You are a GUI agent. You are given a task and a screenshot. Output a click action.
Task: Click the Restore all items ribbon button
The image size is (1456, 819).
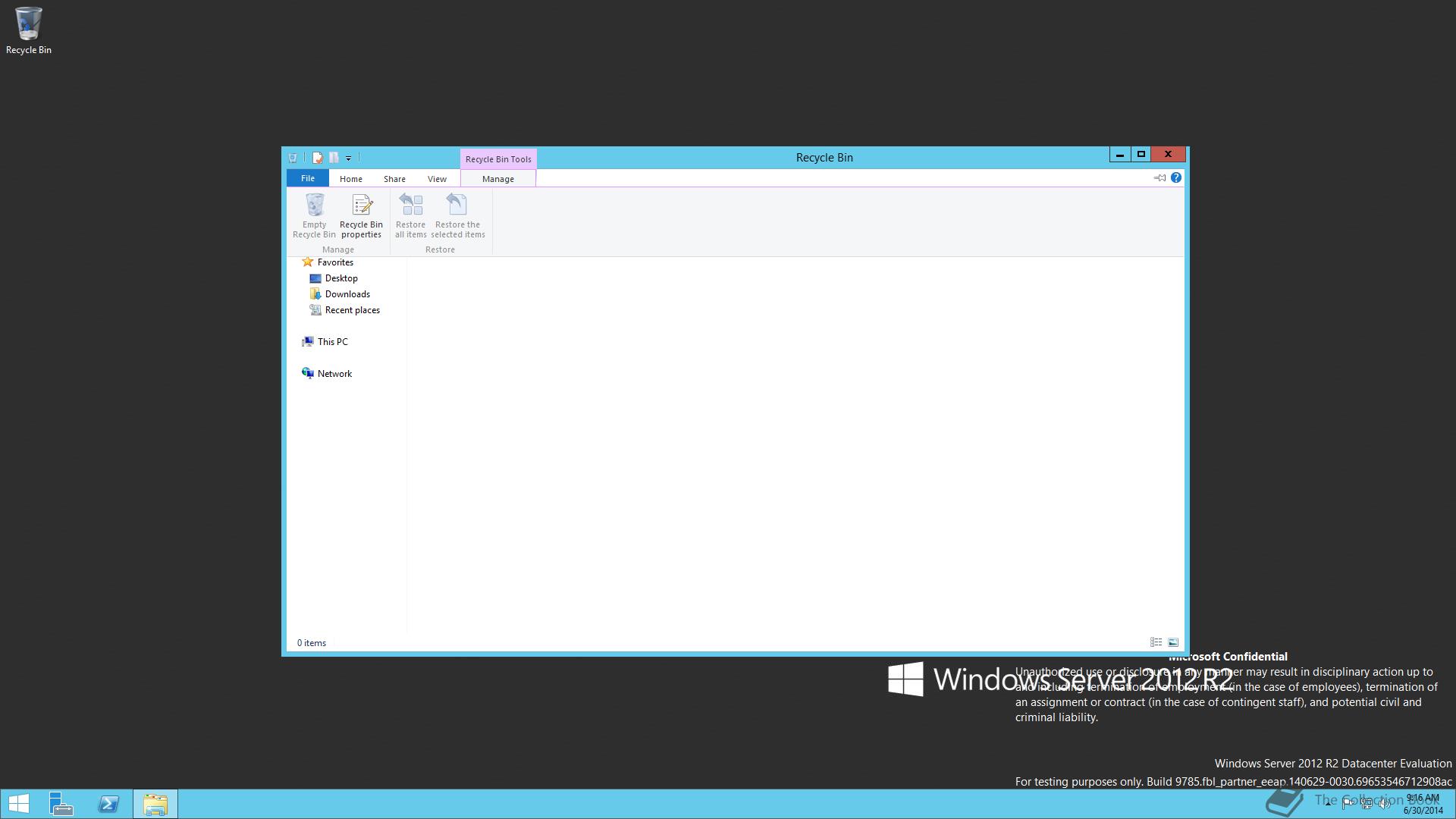point(411,216)
